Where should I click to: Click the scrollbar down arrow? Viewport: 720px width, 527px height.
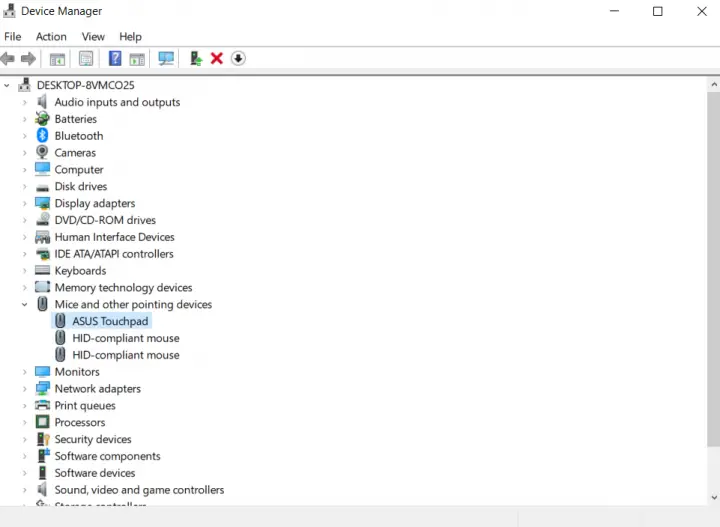coord(714,497)
